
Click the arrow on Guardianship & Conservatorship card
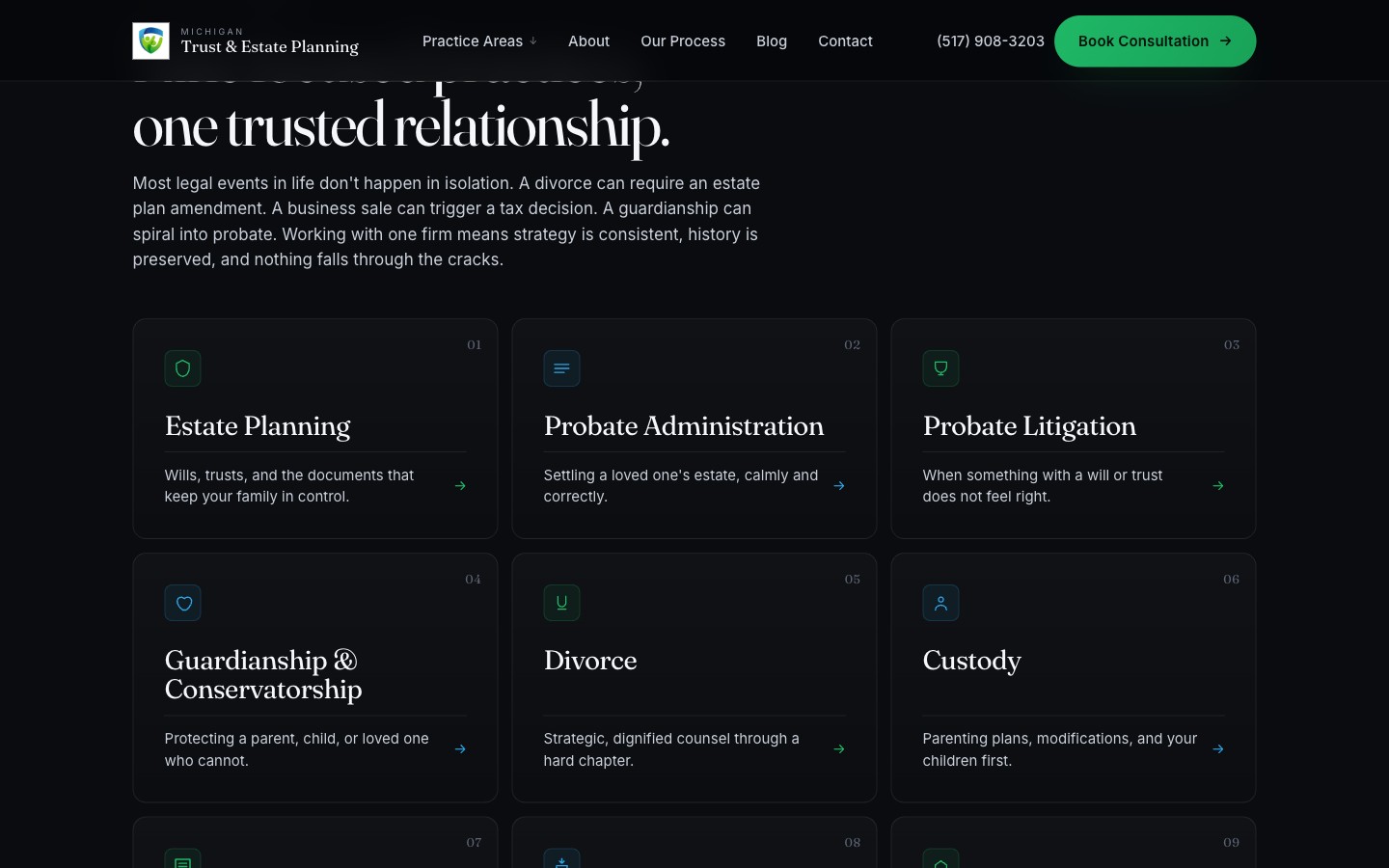pos(460,749)
